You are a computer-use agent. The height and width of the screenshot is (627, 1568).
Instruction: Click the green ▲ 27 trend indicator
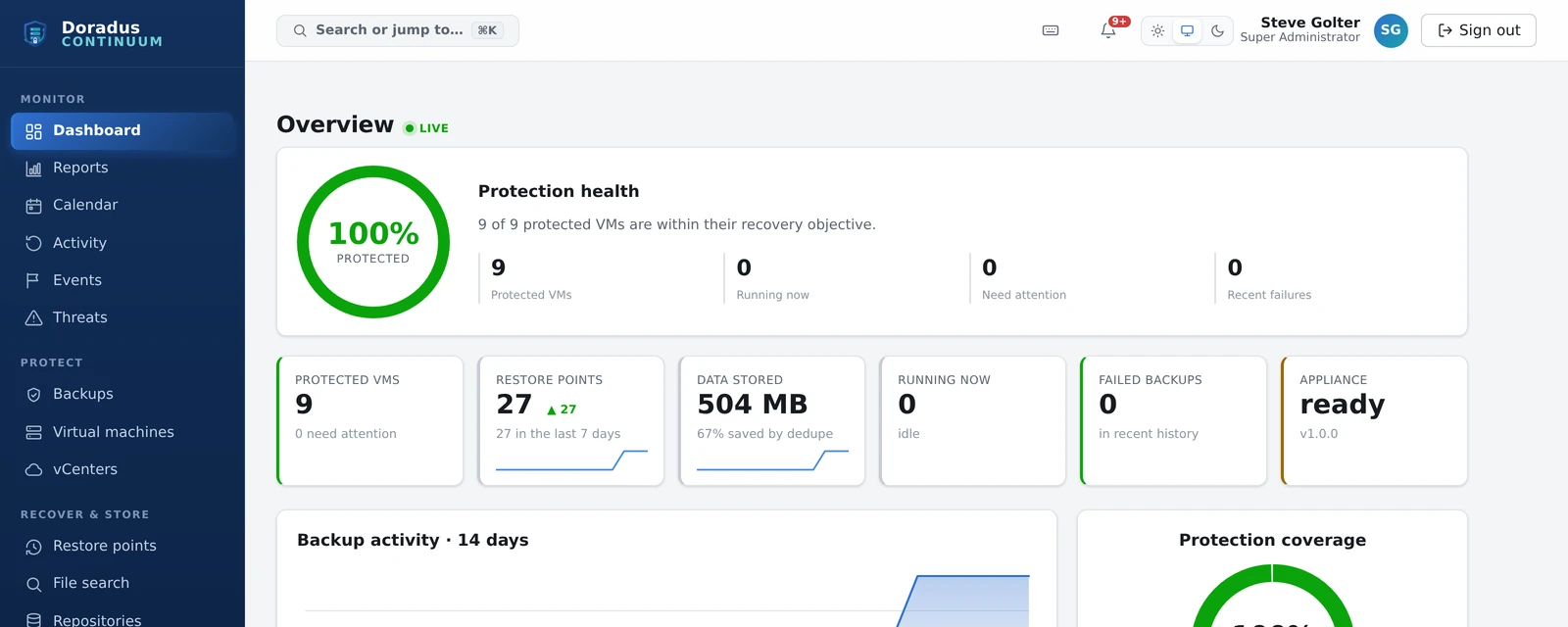[562, 410]
